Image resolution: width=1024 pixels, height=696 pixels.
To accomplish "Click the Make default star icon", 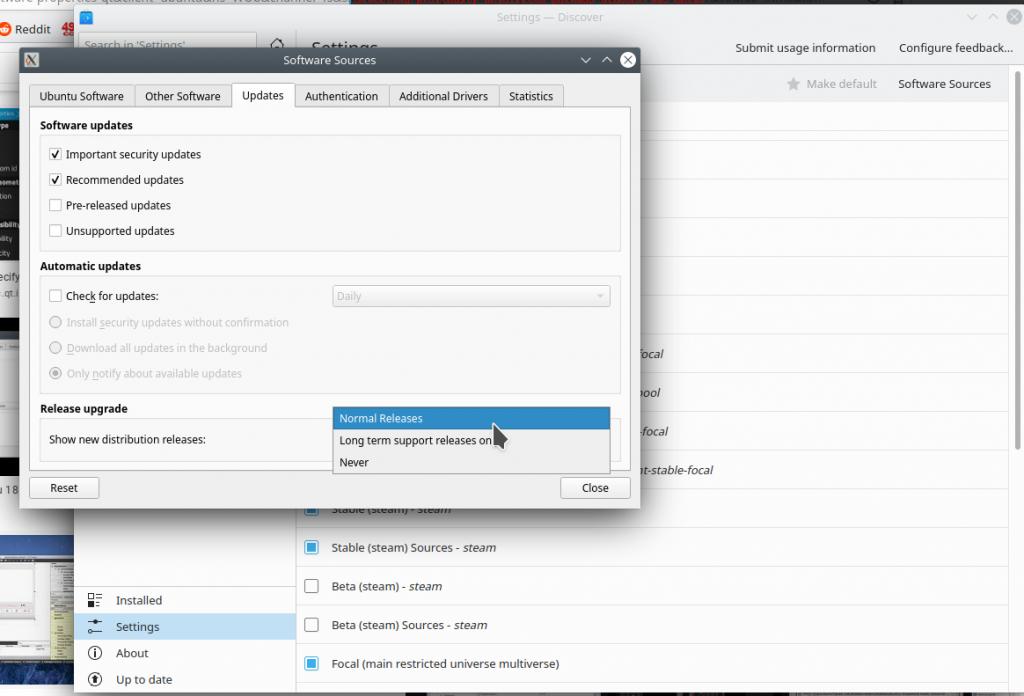I will pos(794,84).
